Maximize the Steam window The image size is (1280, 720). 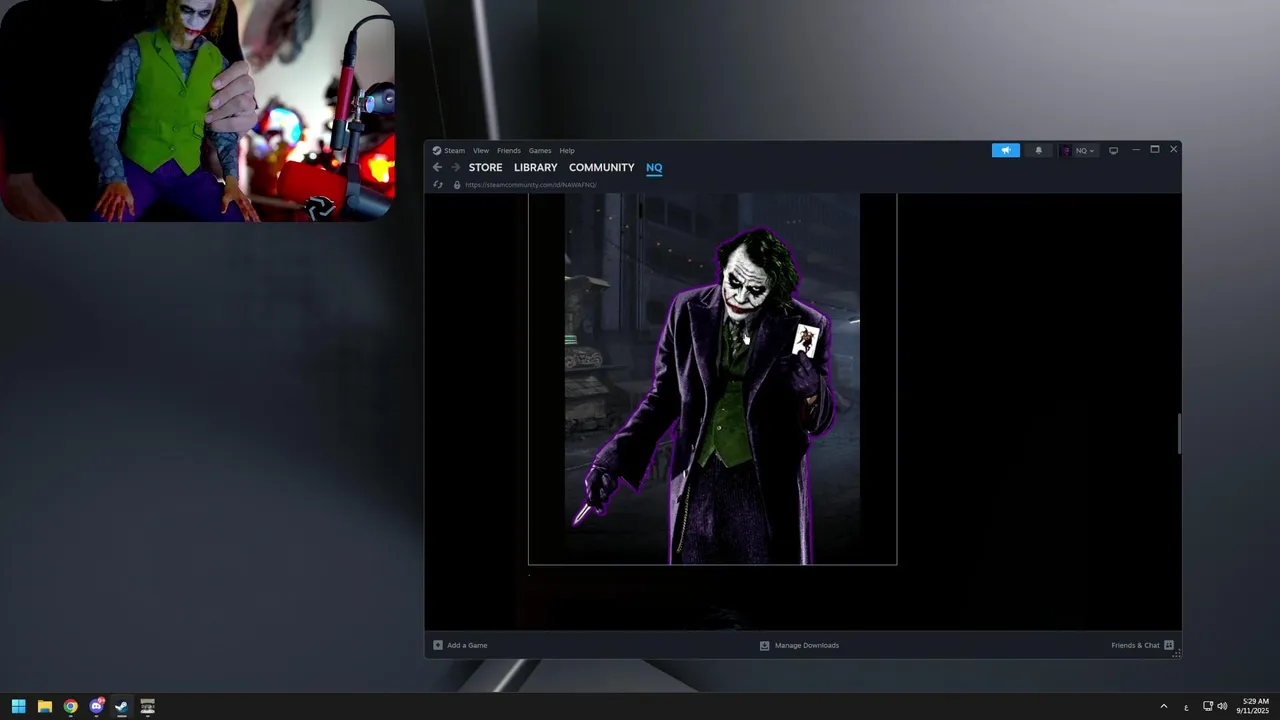click(1155, 150)
